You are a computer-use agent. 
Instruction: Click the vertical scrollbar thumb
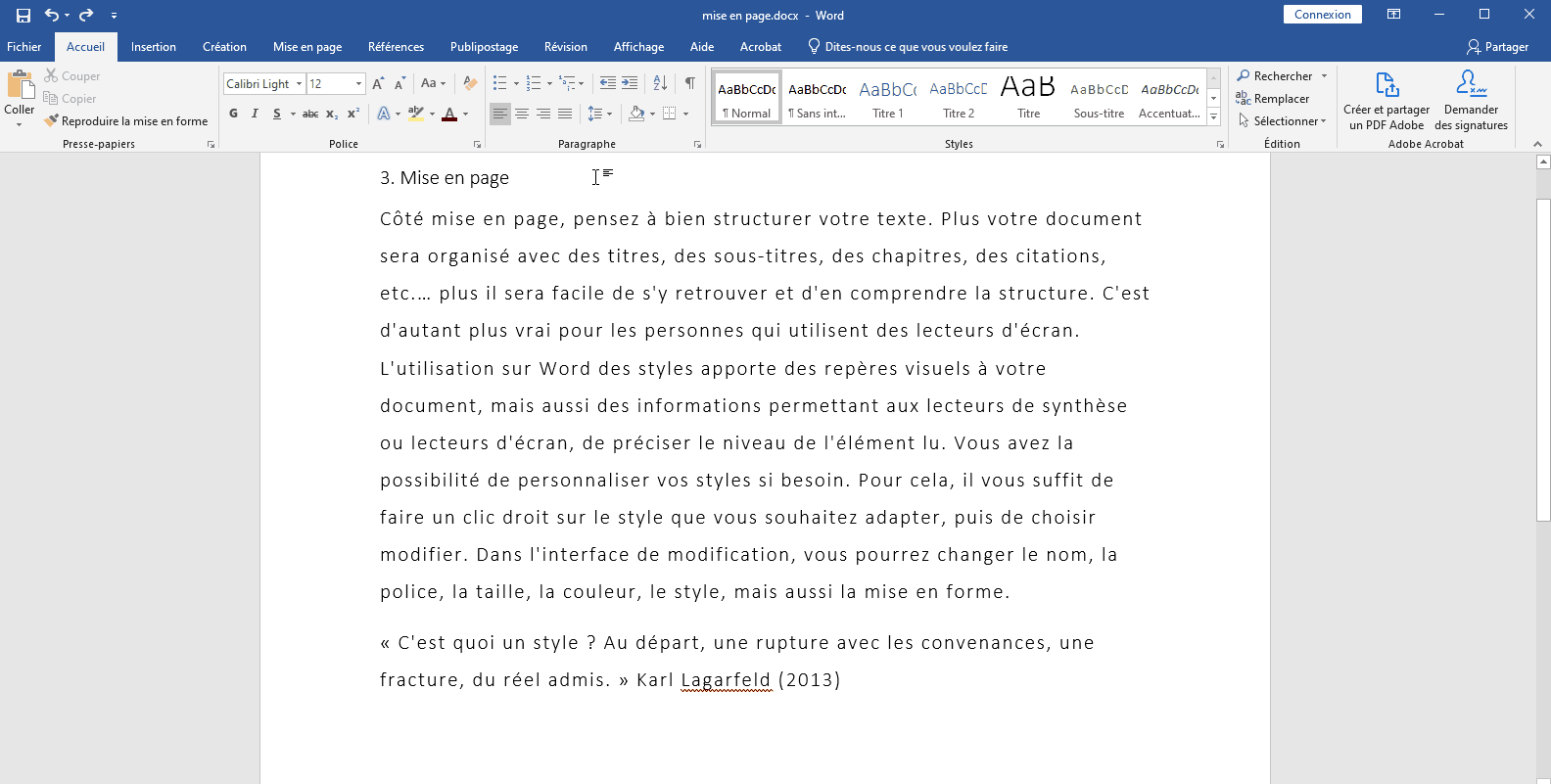coord(1543,359)
